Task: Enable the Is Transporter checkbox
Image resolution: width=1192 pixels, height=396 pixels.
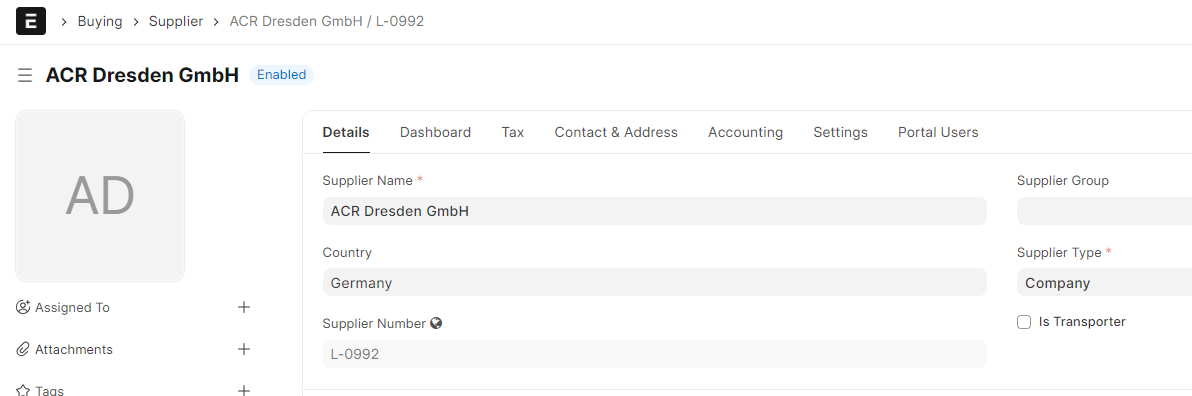Action: pyautogui.click(x=1024, y=322)
